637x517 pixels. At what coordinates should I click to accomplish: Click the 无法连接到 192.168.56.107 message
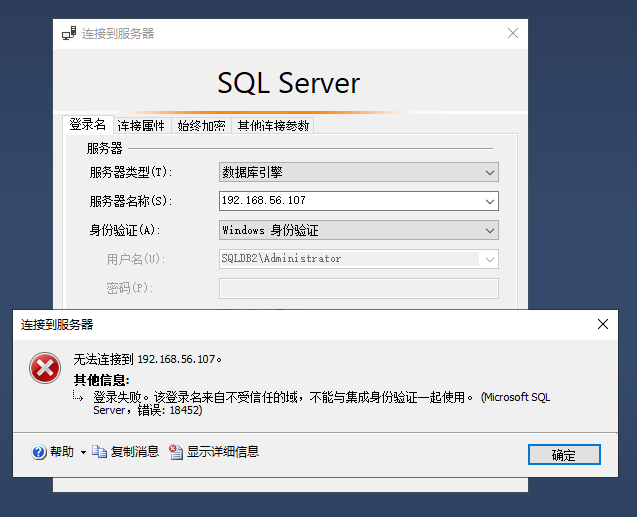coord(147,359)
